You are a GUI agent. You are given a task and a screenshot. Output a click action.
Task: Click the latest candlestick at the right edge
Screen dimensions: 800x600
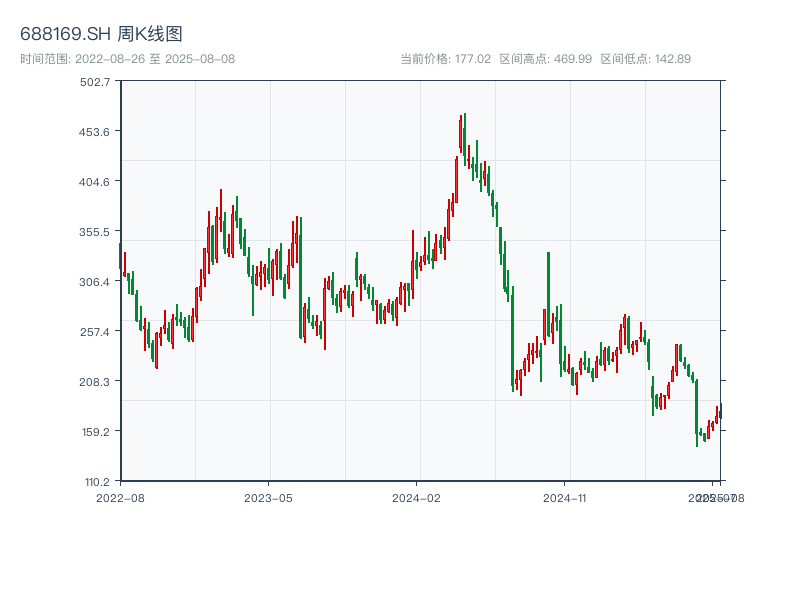(720, 410)
